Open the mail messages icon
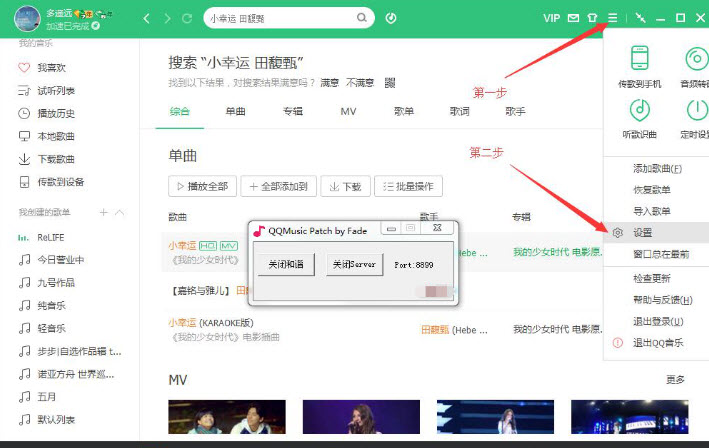Image resolution: width=709 pixels, height=448 pixels. (573, 18)
